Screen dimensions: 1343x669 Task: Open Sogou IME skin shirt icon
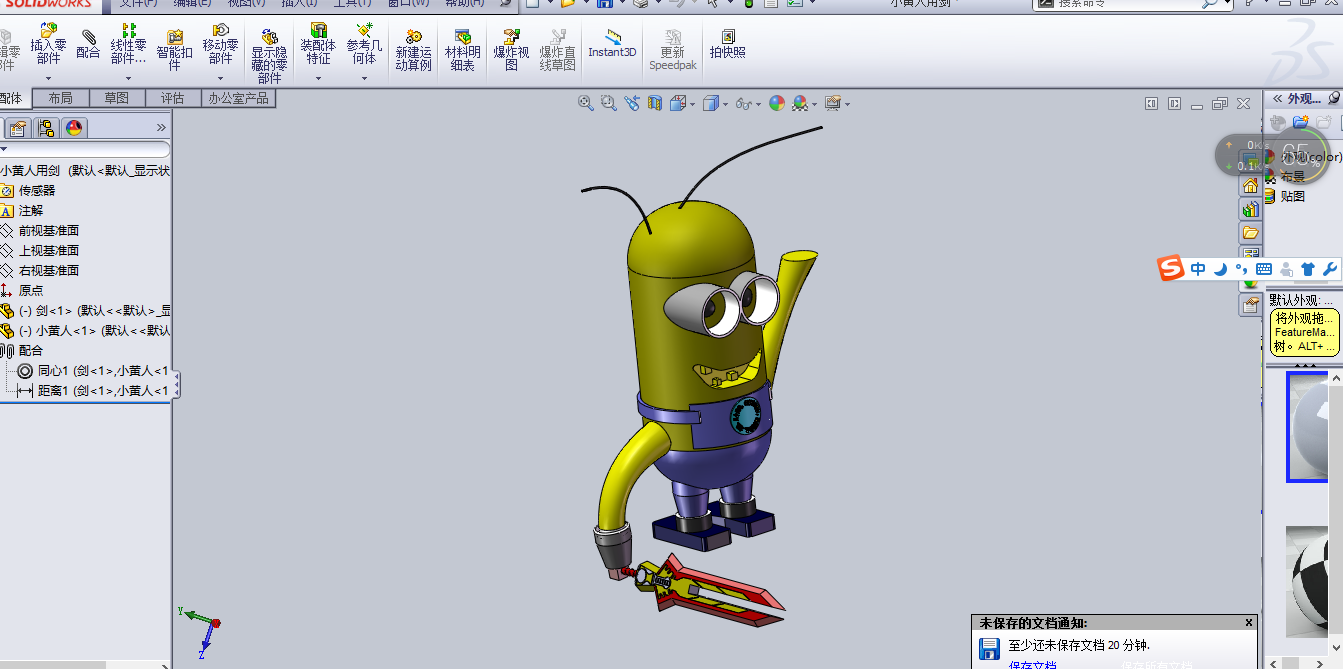click(x=1308, y=269)
